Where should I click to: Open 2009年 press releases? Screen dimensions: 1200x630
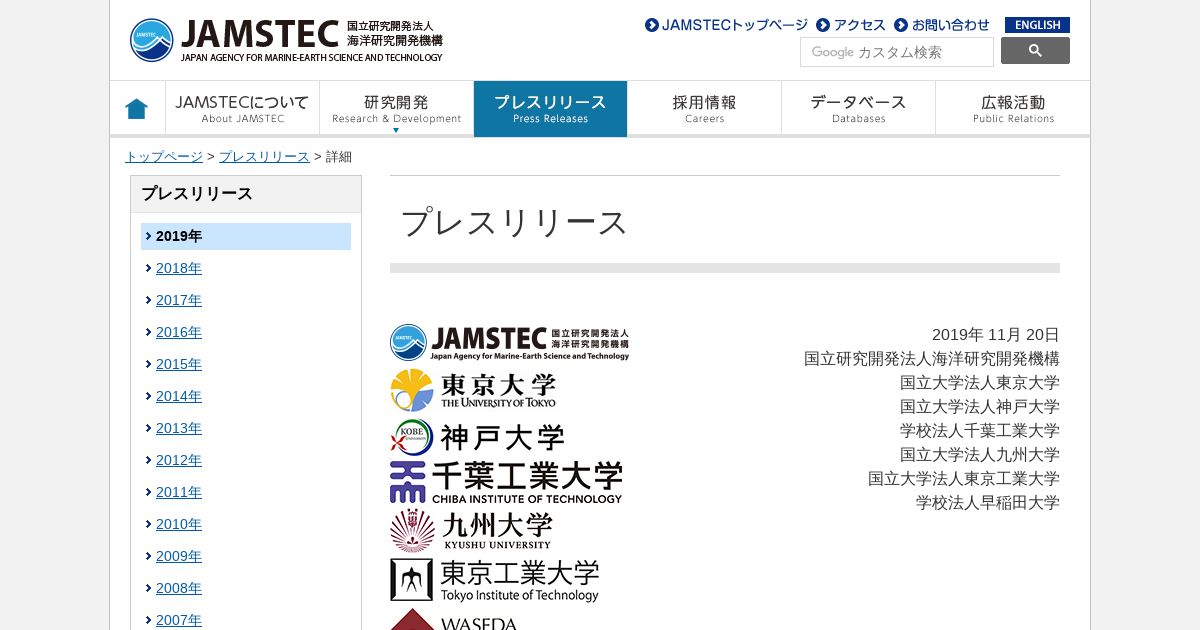click(179, 556)
